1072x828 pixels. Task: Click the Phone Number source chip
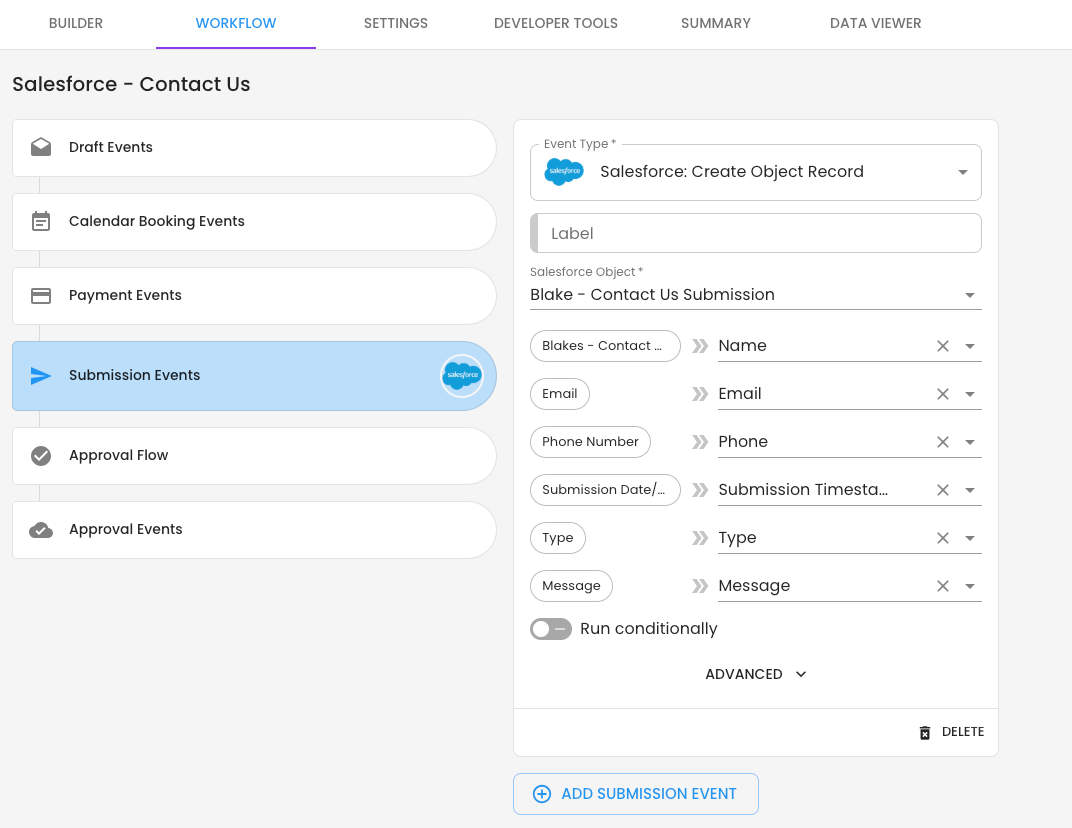[590, 442]
